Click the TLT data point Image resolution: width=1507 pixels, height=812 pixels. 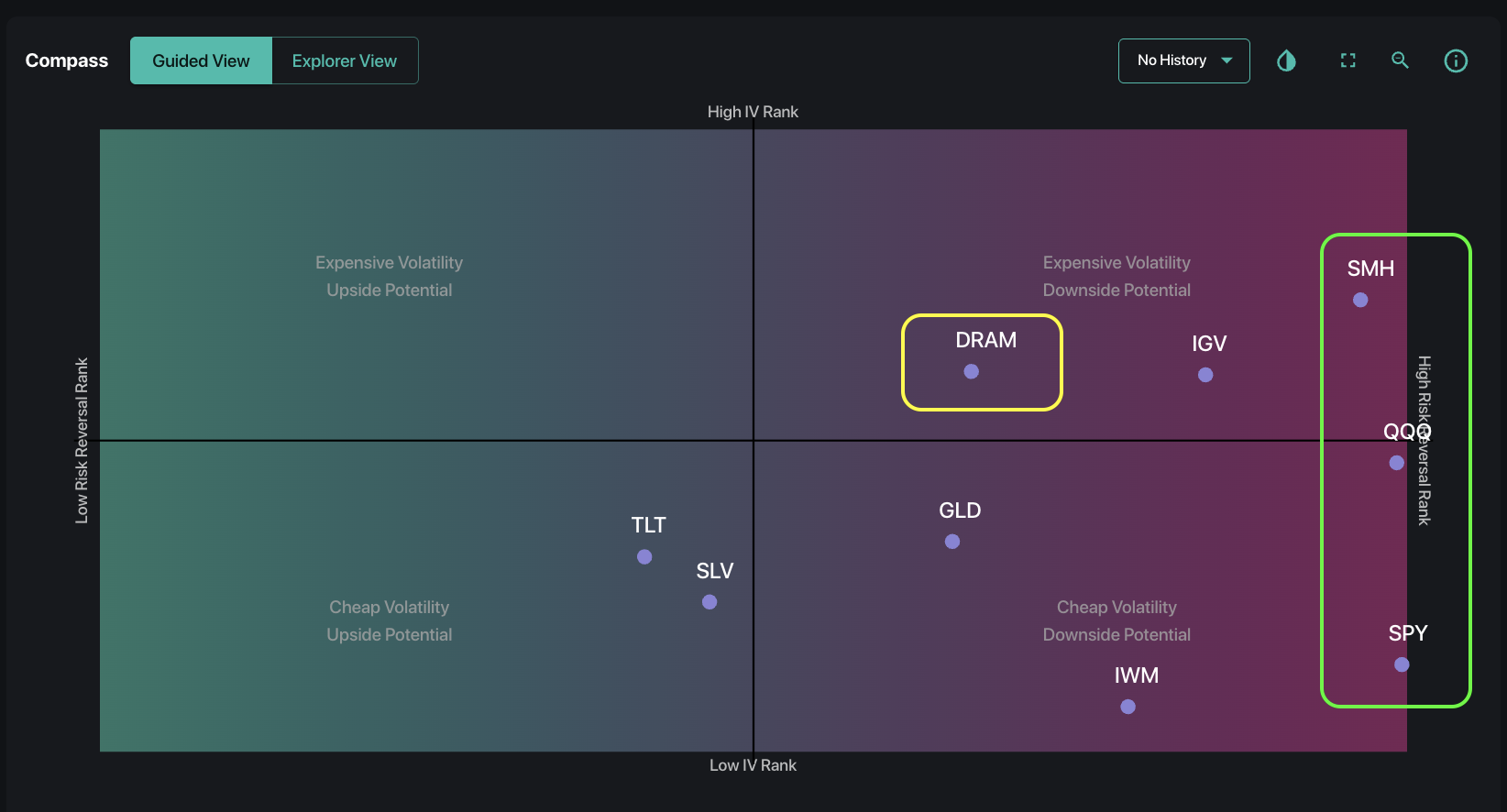pyautogui.click(x=644, y=556)
